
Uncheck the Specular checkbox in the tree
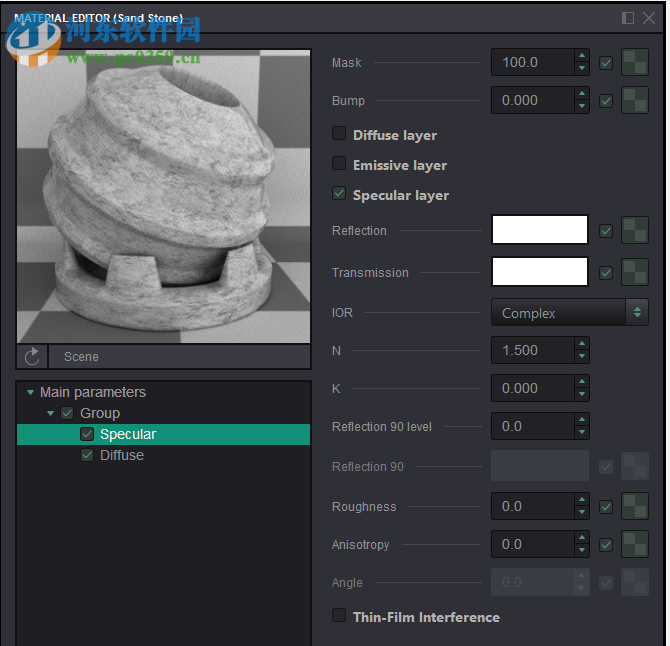click(87, 434)
